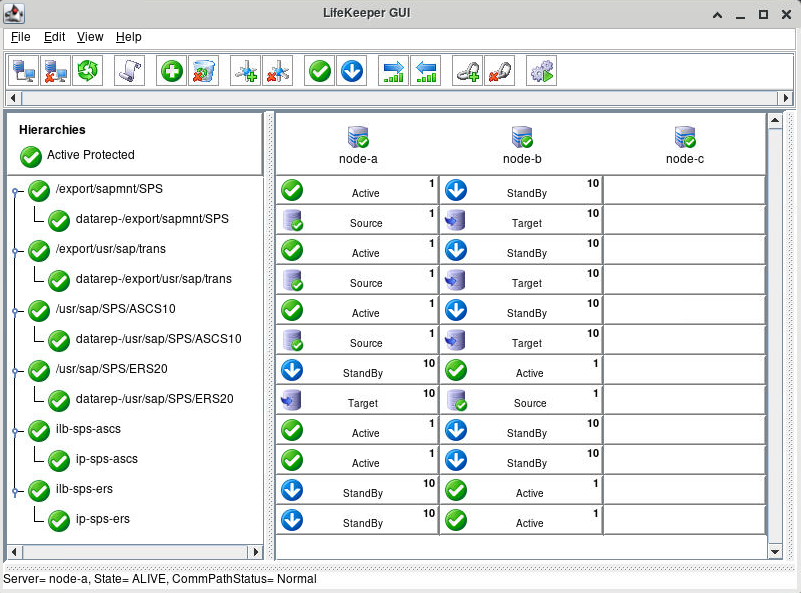
Task: Click the Remove Dependency chain icon
Action: tap(500, 71)
